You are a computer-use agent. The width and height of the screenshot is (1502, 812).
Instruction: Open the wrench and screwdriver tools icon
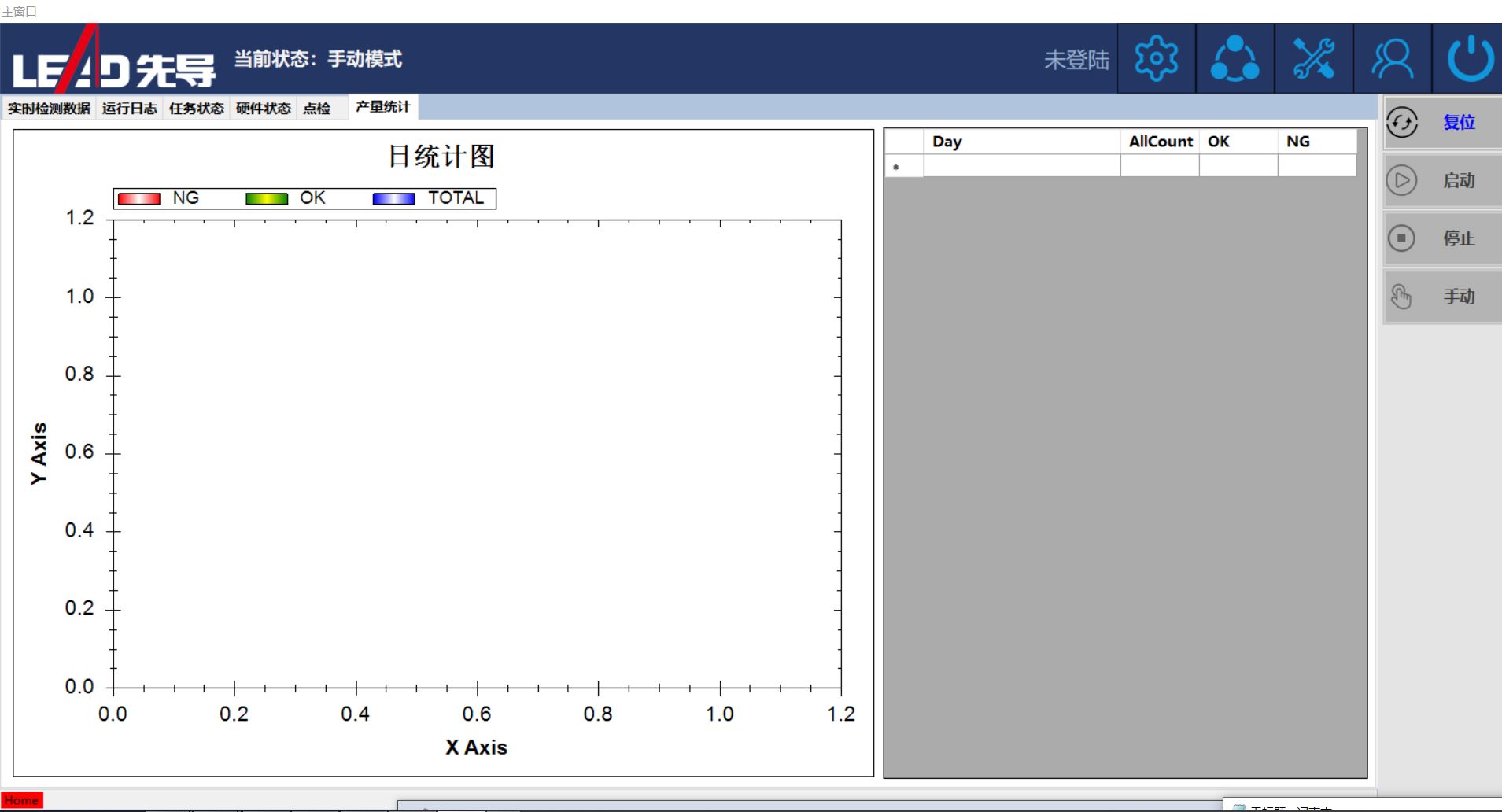1313,59
